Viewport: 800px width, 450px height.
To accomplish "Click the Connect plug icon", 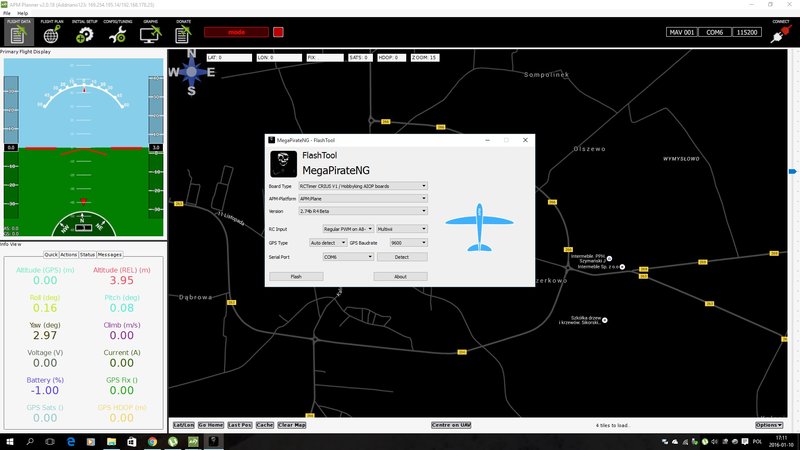I will (780, 34).
